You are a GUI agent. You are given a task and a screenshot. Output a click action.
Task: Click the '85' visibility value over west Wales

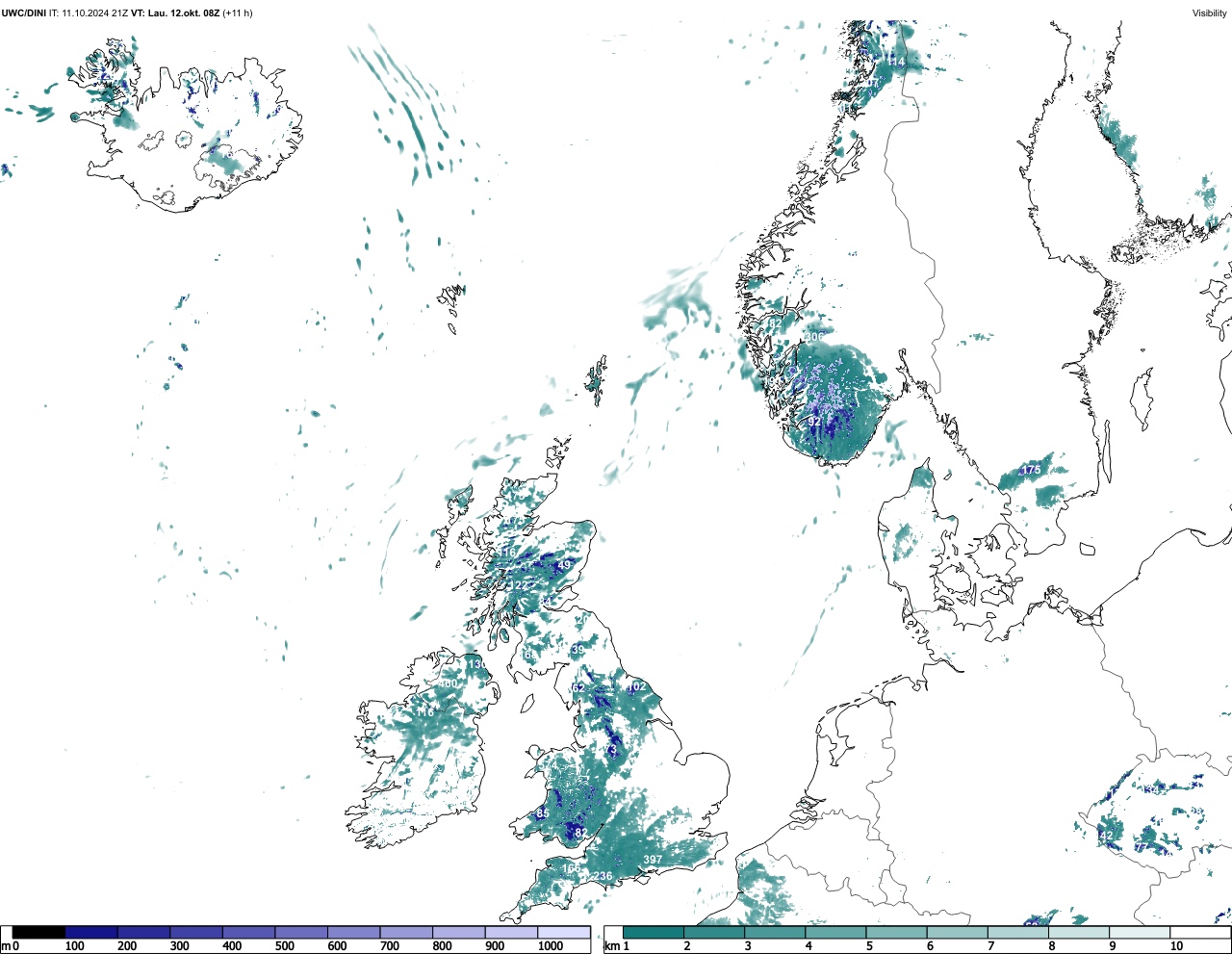coord(542,813)
